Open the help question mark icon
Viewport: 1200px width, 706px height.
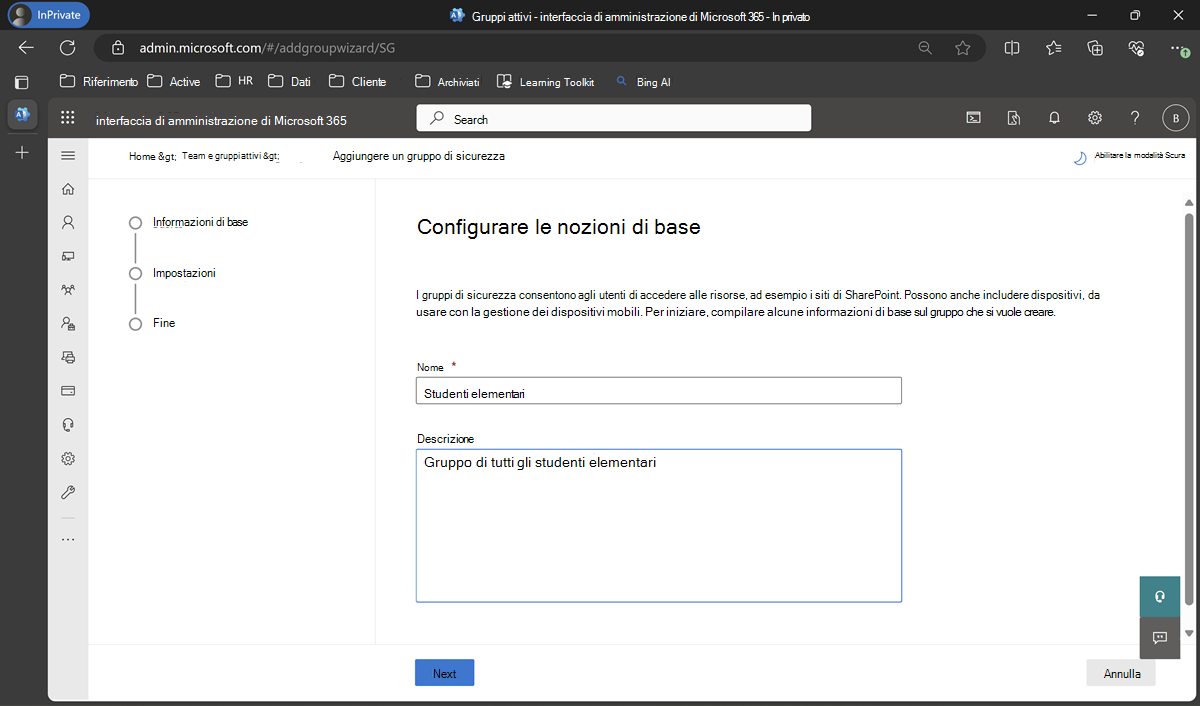[x=1135, y=118]
